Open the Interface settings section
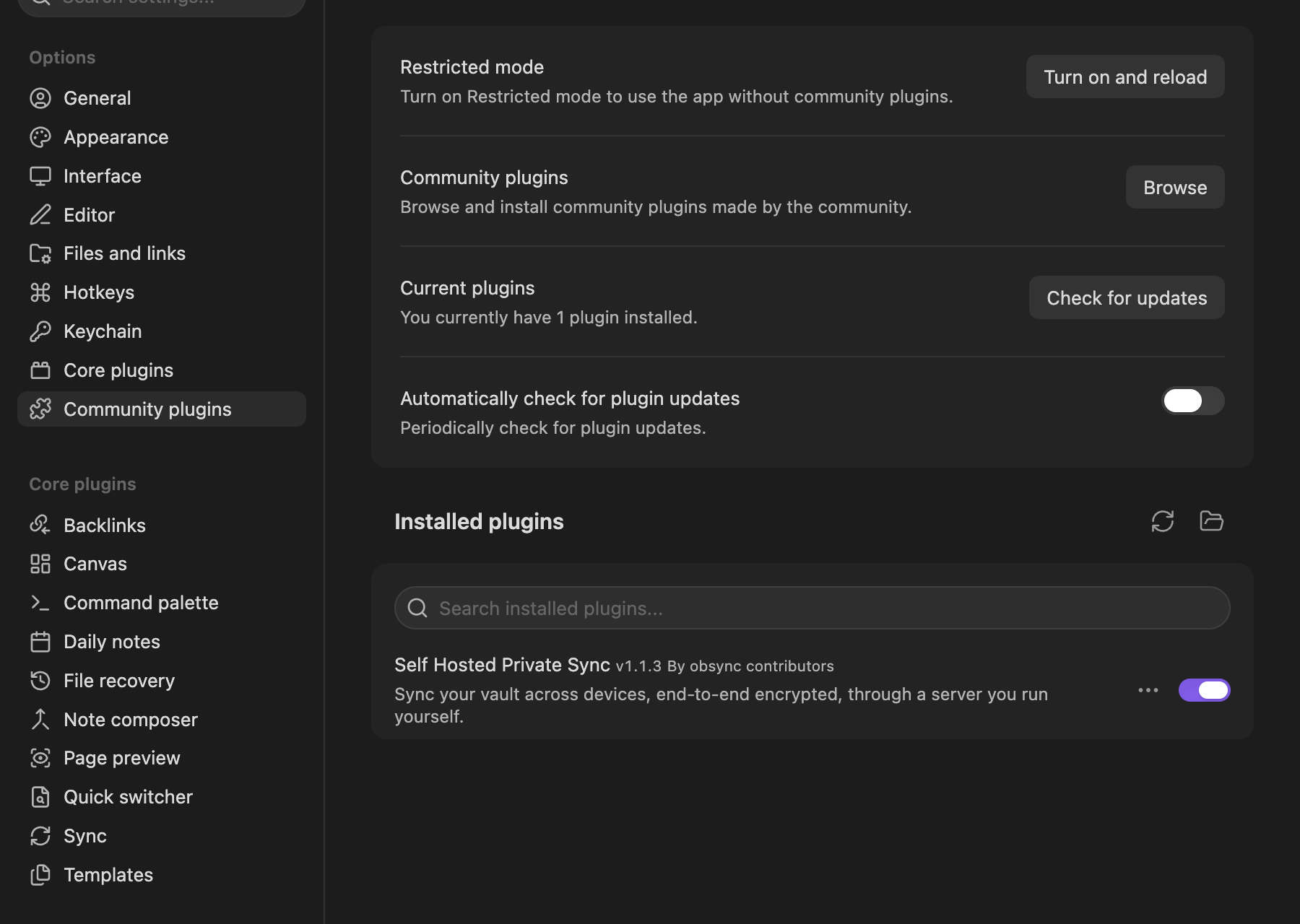The width and height of the screenshot is (1300, 924). (162, 176)
